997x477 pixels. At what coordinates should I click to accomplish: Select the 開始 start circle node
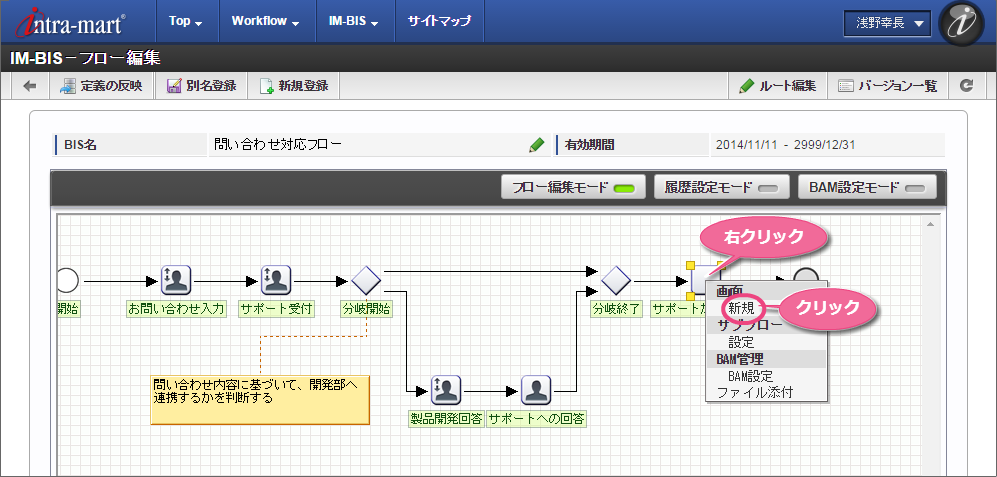[67, 280]
